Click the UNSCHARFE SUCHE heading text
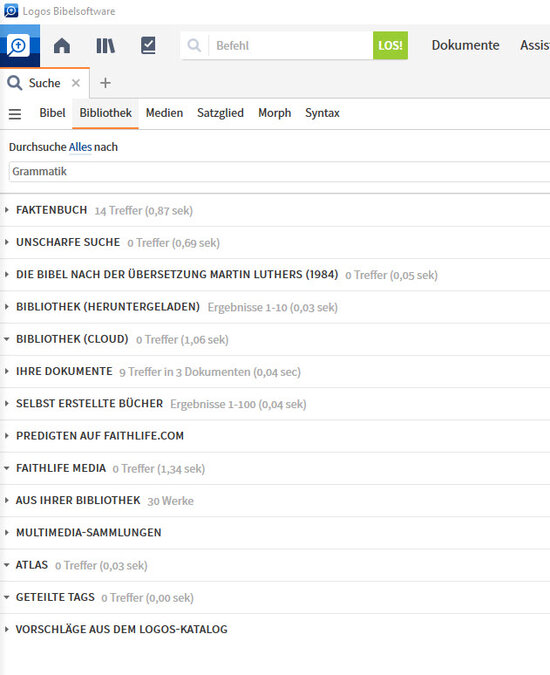Viewport: 550px width, 675px height. pos(68,242)
